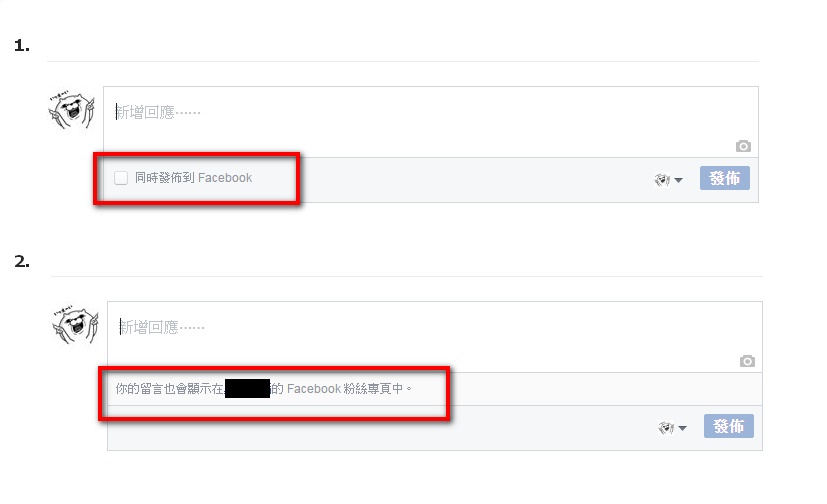Click the large bear avatar beside section 1's comment box
The image size is (827, 504).
pyautogui.click(x=72, y=110)
